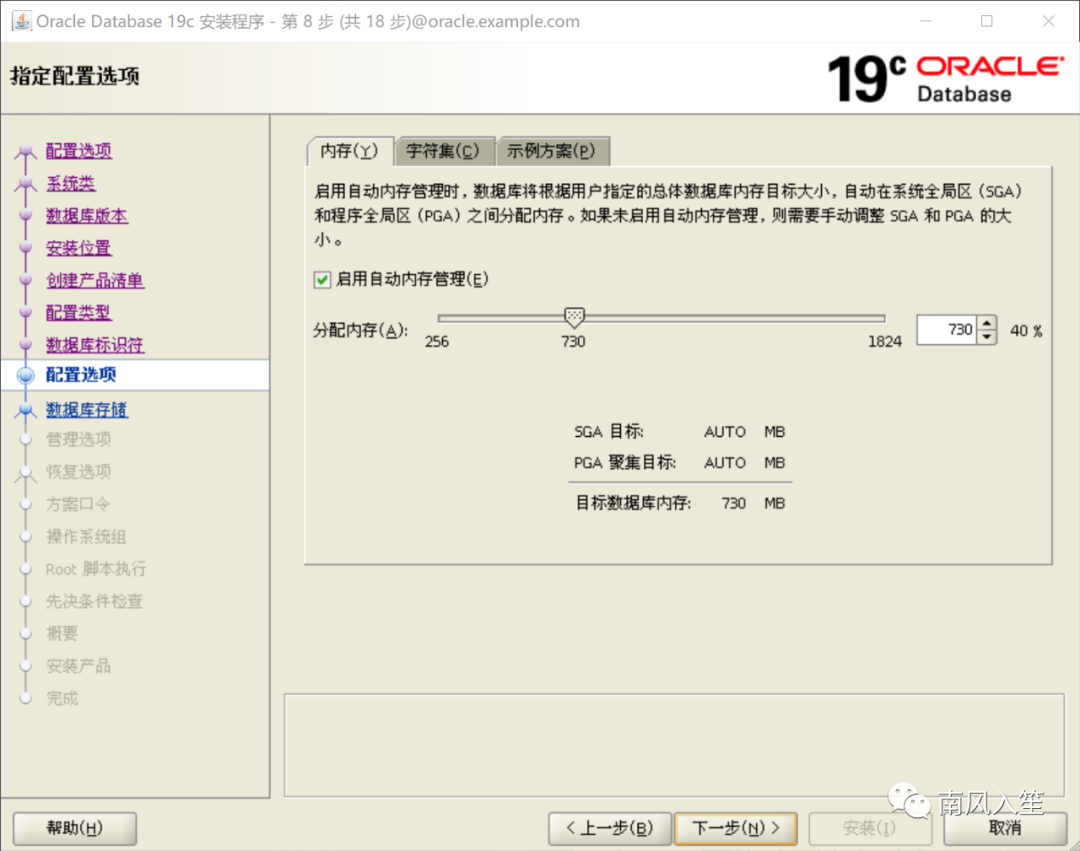The width and height of the screenshot is (1080, 851).
Task: Click the 取消 button
Action: [x=1005, y=828]
